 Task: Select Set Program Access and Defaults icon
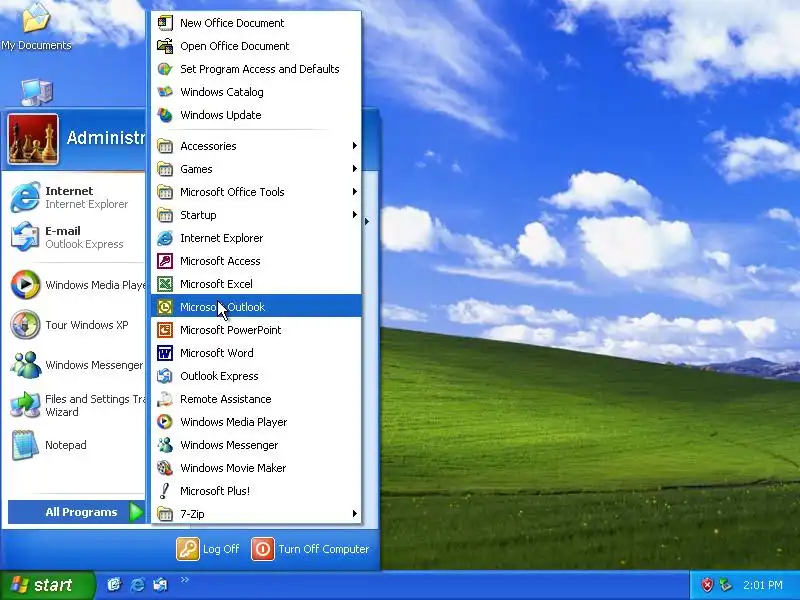[165, 69]
